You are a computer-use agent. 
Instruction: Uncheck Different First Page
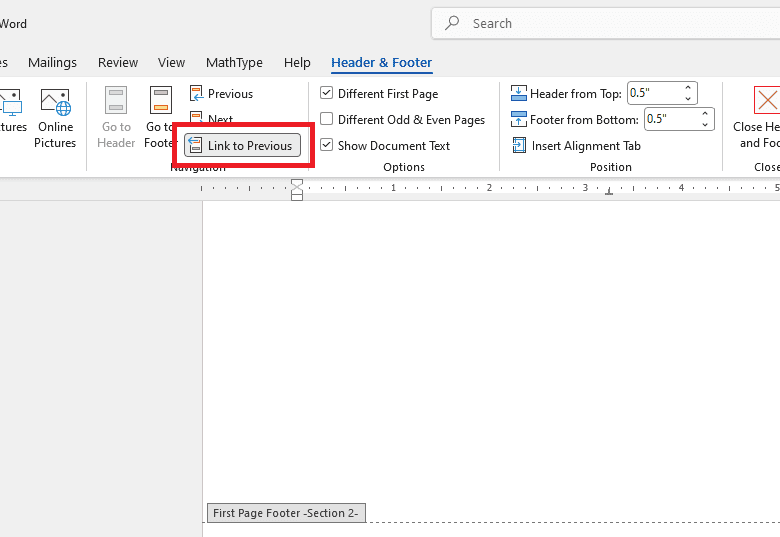(x=326, y=93)
